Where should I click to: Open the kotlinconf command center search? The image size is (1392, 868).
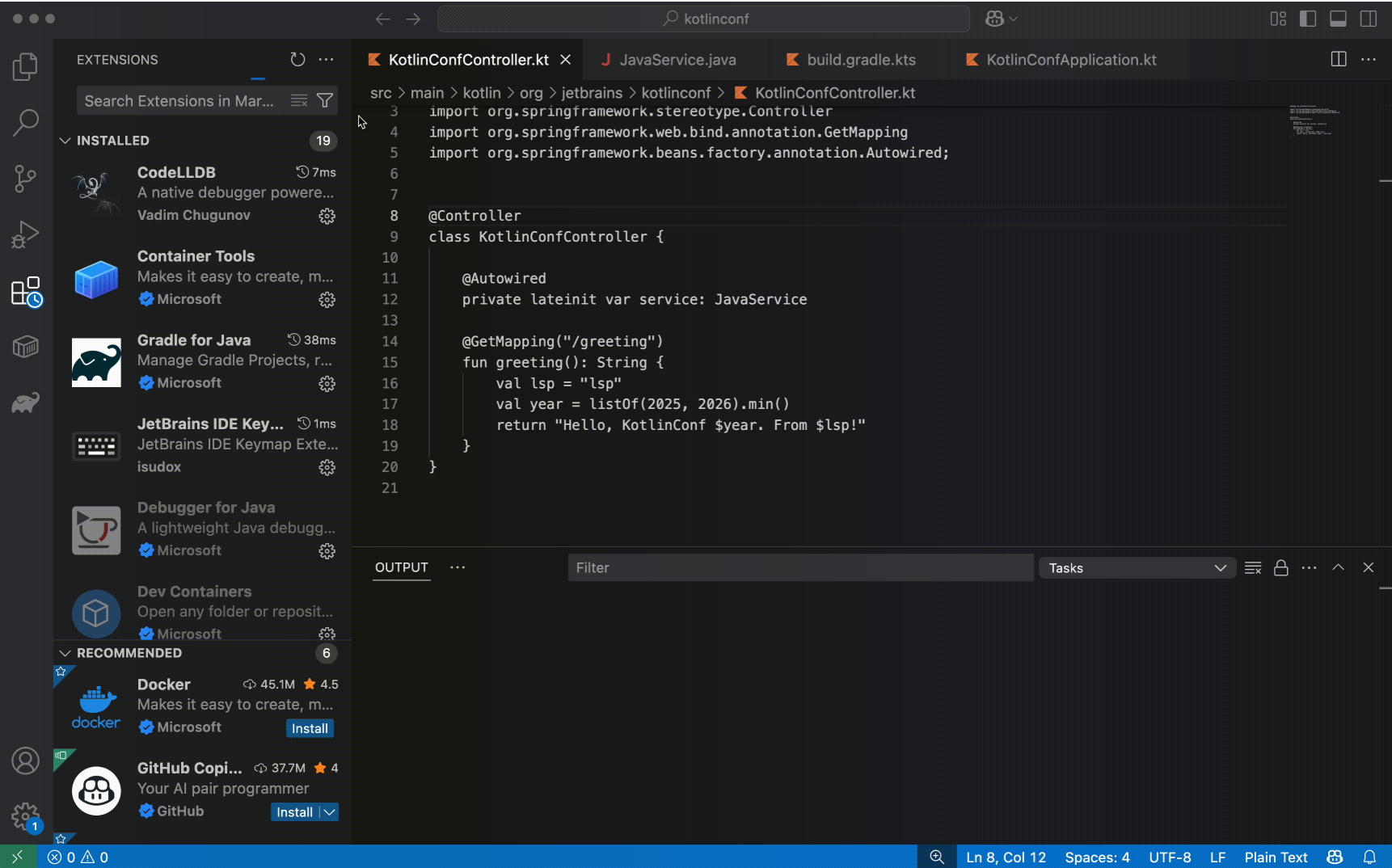tap(703, 19)
